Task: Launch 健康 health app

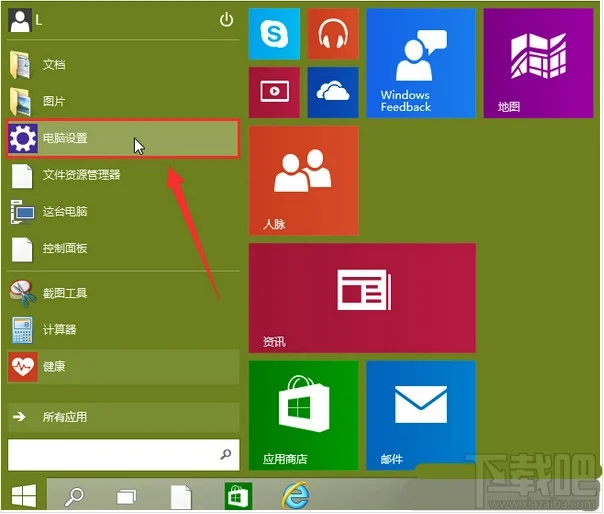Action: point(123,367)
